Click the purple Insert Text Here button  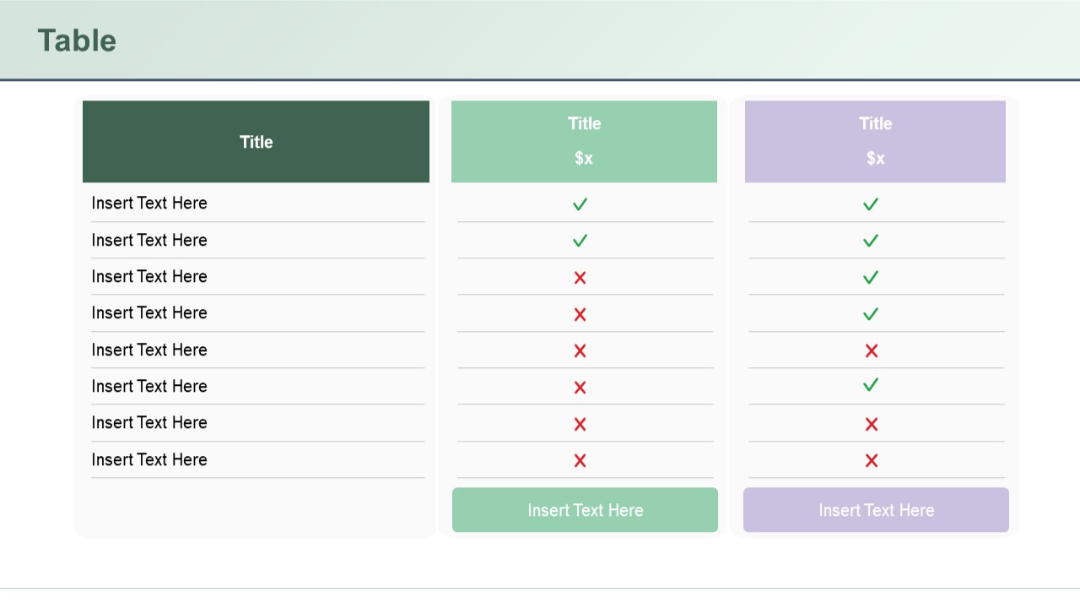point(876,510)
